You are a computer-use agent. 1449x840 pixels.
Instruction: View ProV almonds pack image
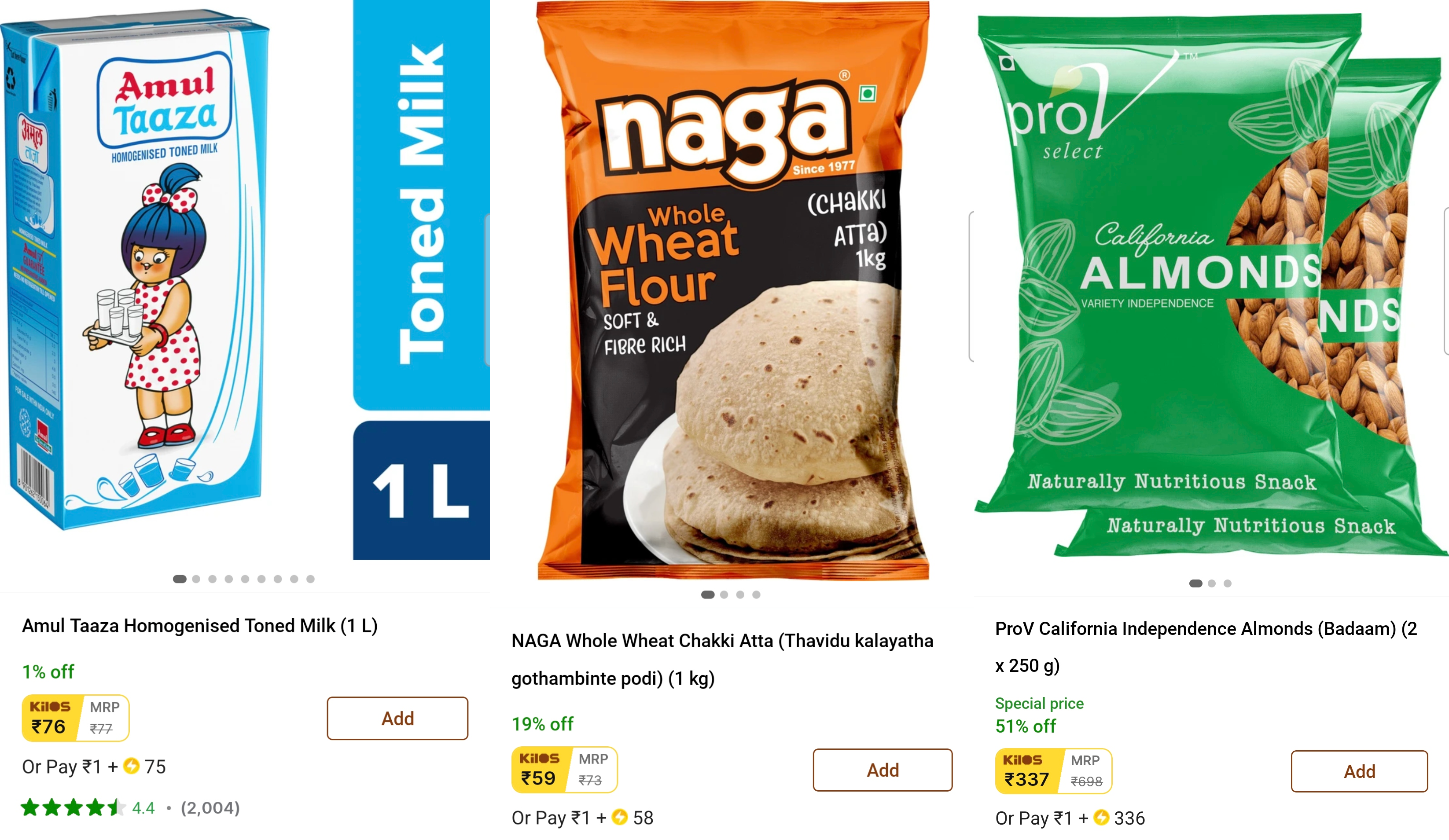(x=1210, y=285)
